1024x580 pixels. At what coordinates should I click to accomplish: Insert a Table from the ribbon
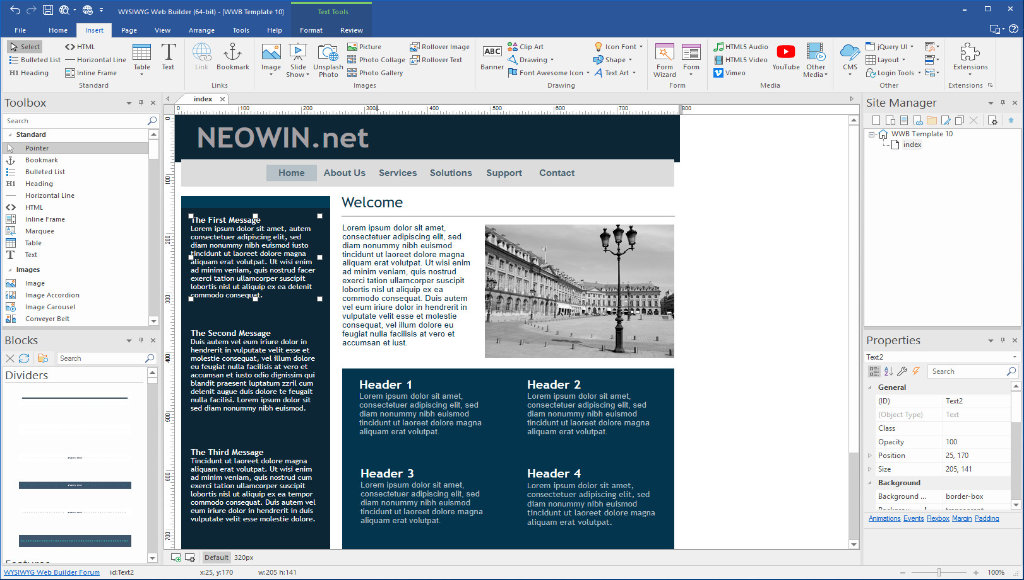pyautogui.click(x=142, y=57)
